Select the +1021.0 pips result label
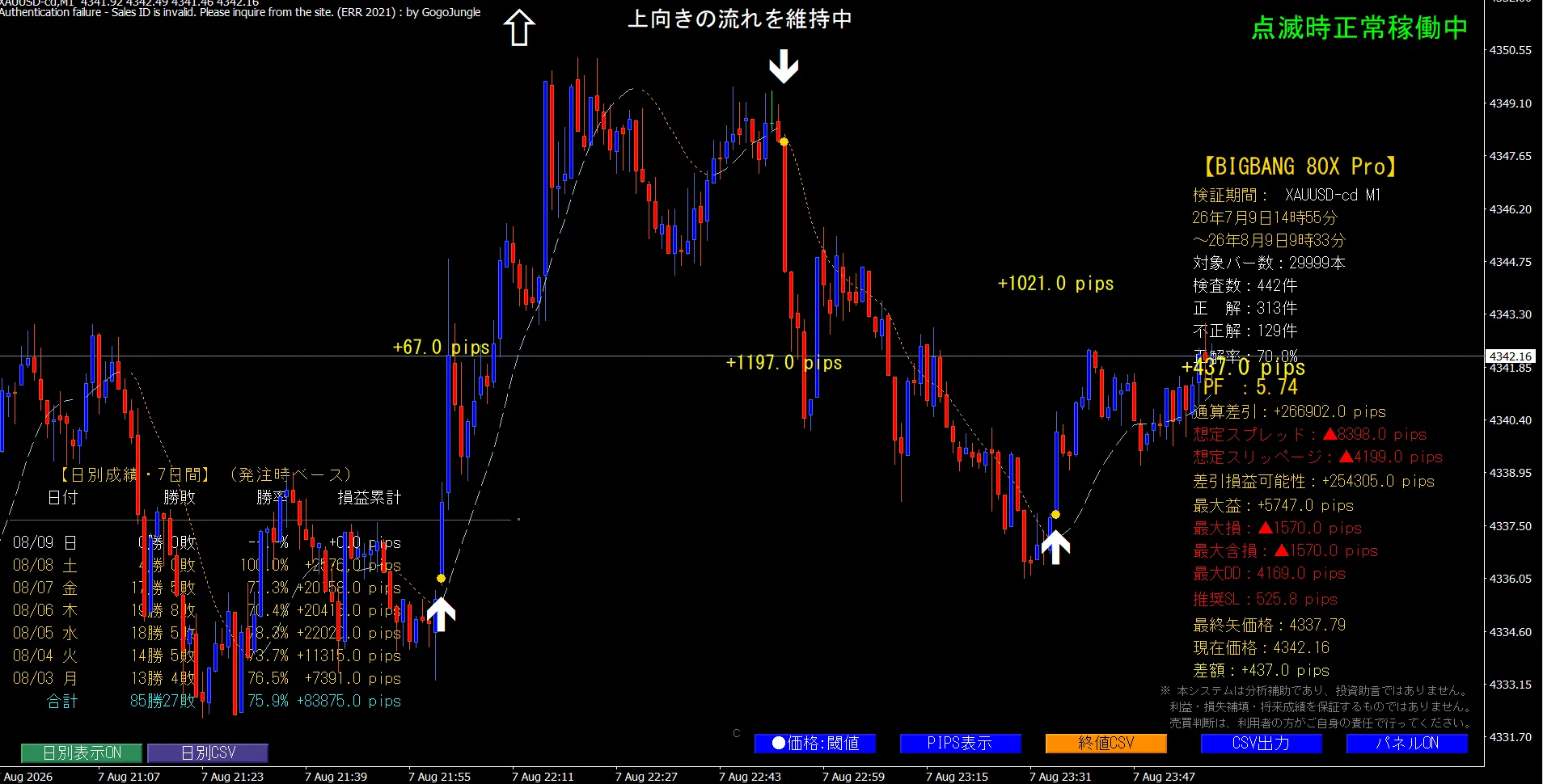Image resolution: width=1543 pixels, height=784 pixels. (x=1055, y=284)
